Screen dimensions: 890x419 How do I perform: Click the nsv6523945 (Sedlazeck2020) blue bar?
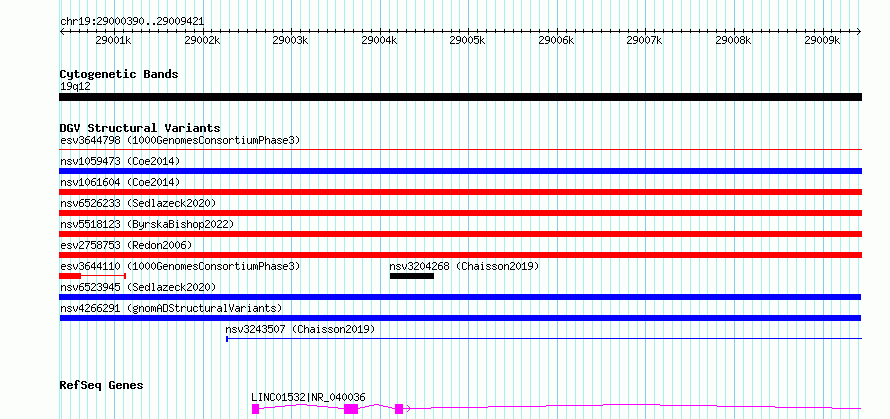click(460, 297)
